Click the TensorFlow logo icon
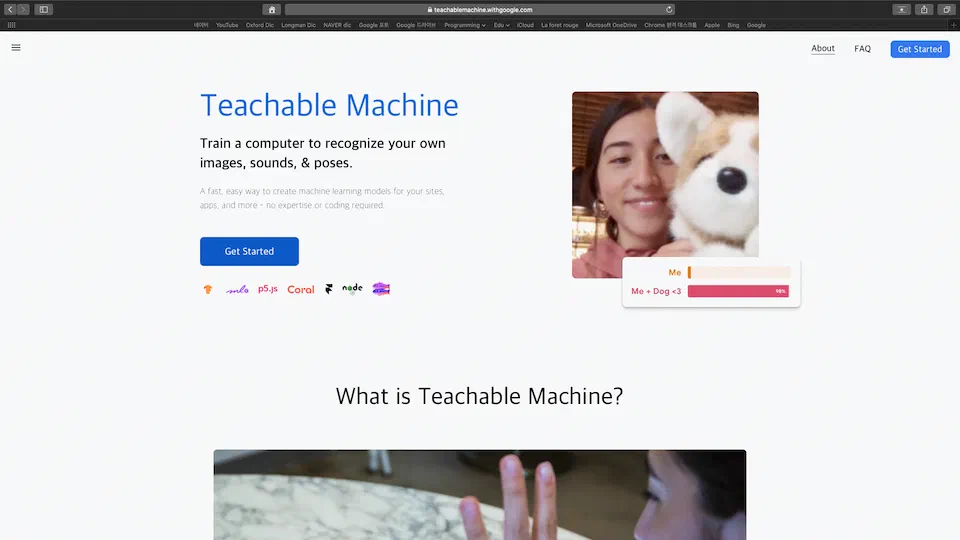This screenshot has height=540, width=960. coord(208,289)
